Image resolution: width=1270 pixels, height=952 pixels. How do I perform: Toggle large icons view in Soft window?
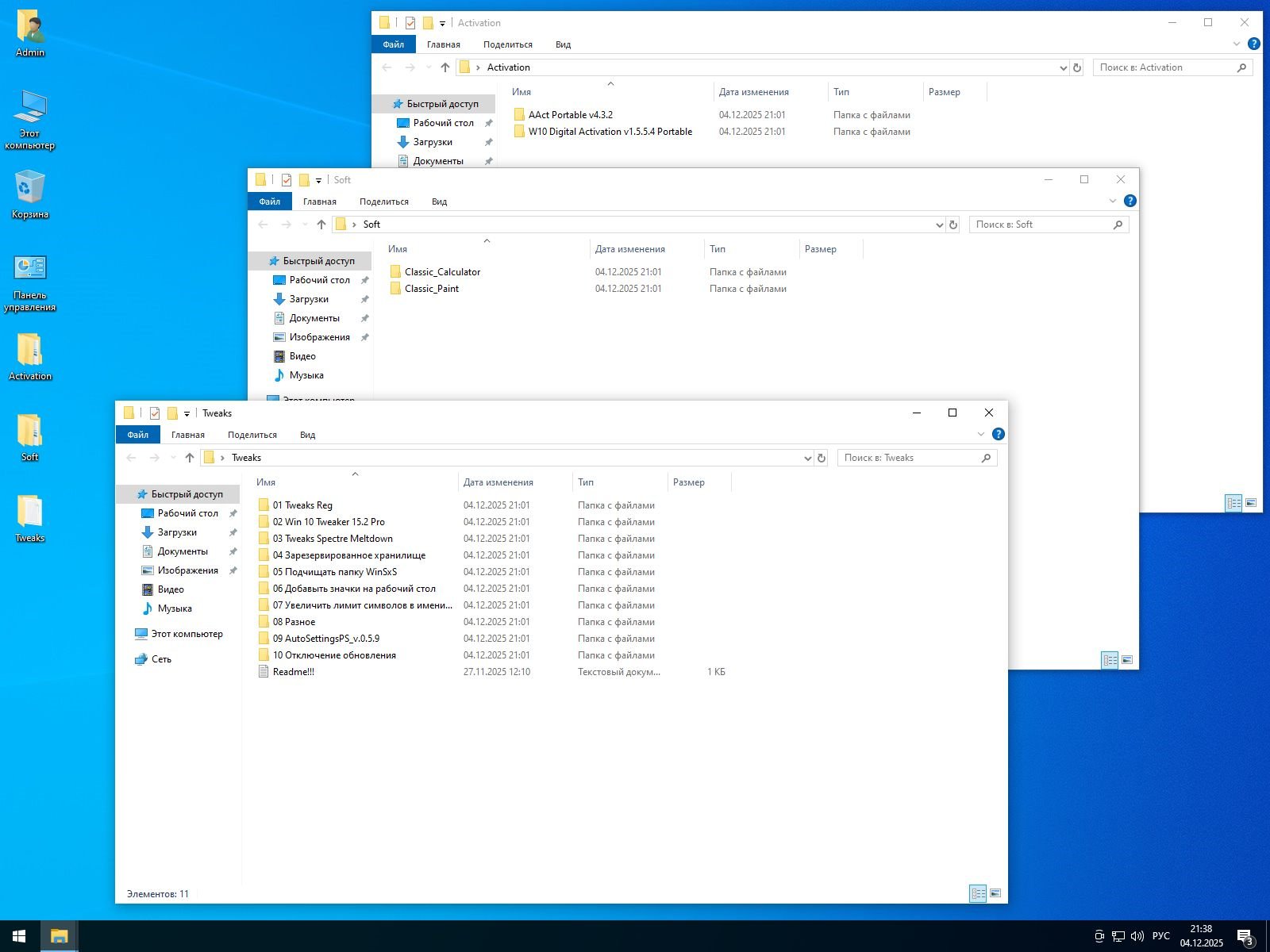point(1127,660)
